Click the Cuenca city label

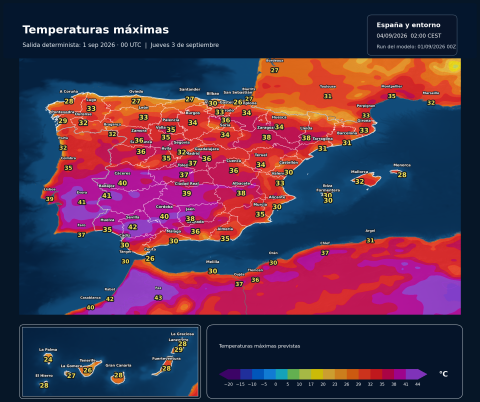click(x=234, y=161)
